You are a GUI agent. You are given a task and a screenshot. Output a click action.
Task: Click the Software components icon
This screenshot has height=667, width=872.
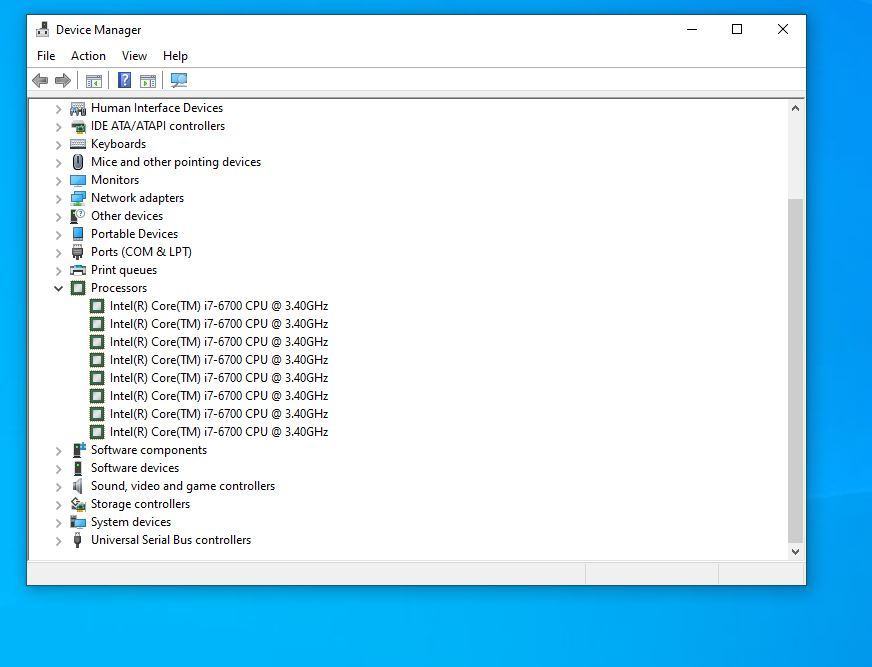[x=78, y=449]
